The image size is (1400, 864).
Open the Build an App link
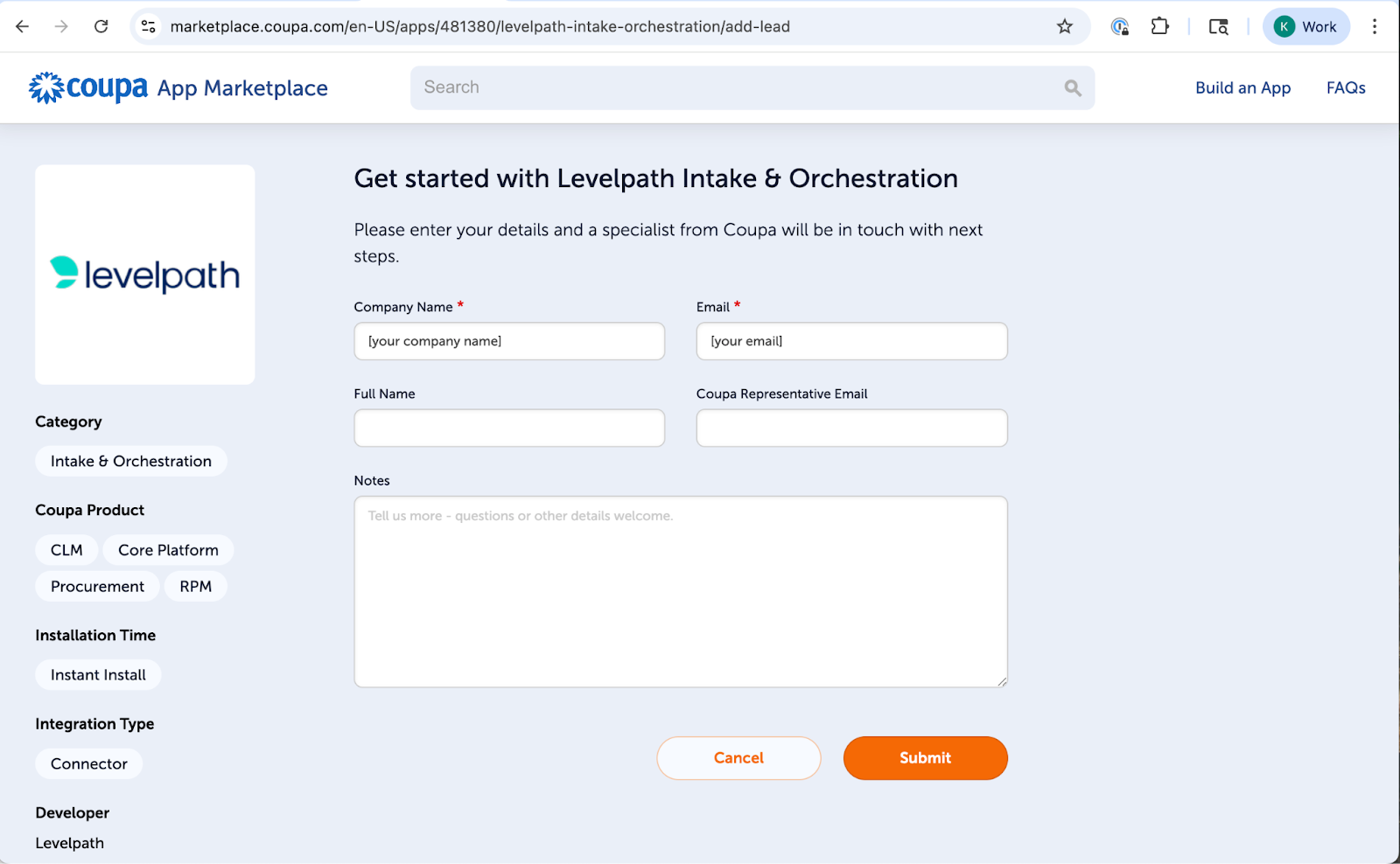click(1242, 87)
